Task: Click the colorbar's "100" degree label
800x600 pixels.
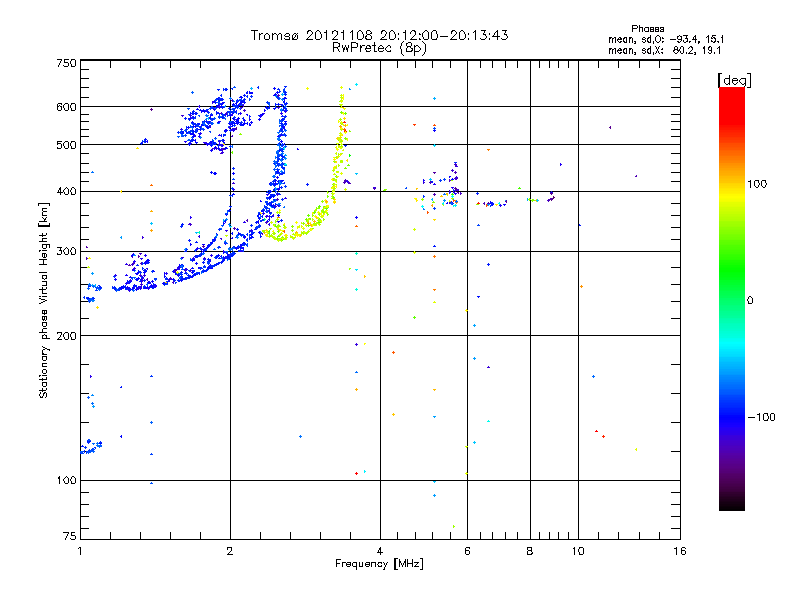Action: [x=757, y=184]
